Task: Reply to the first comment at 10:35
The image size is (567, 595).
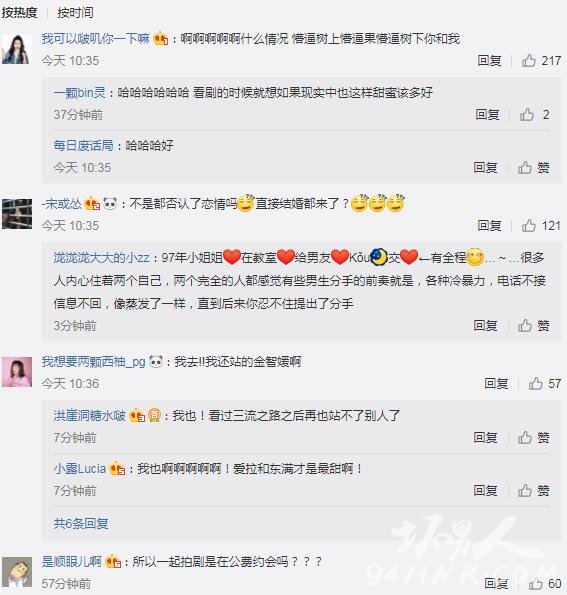Action: (489, 61)
